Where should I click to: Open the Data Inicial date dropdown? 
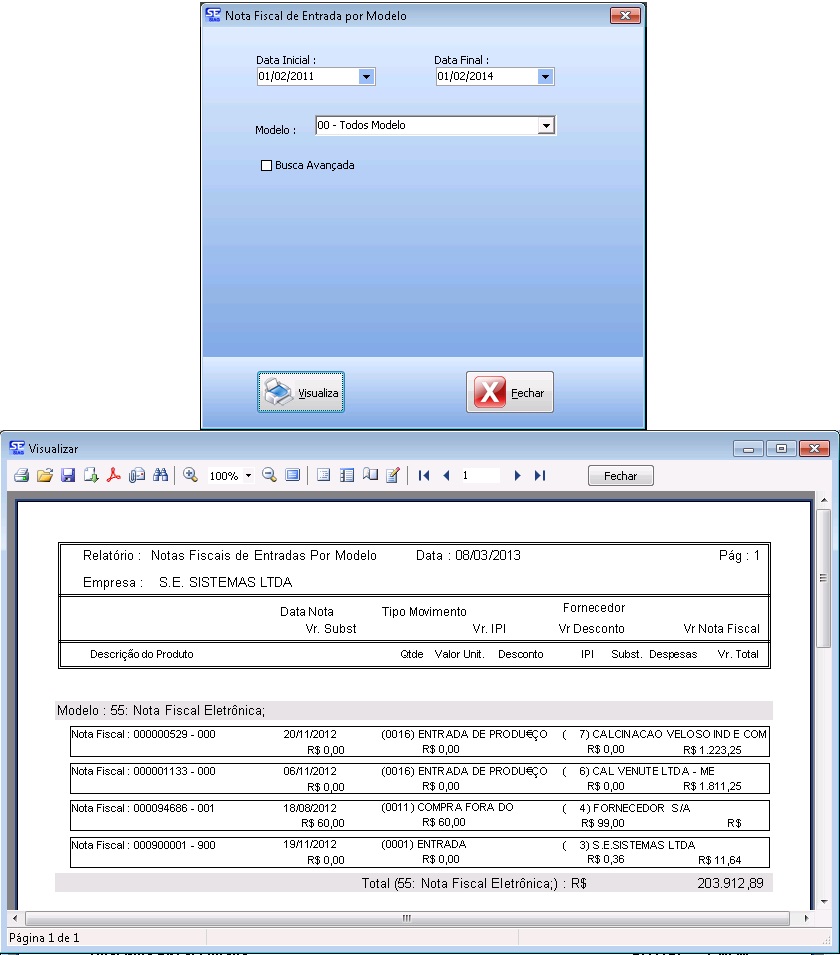click(x=365, y=76)
